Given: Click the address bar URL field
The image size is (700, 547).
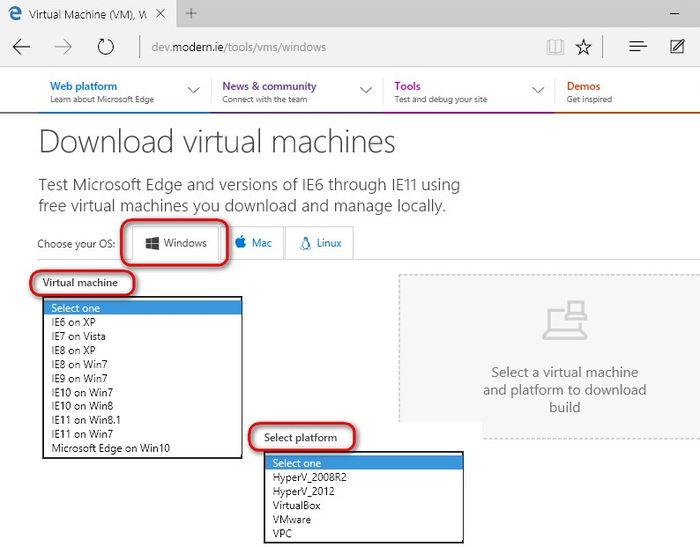Looking at the screenshot, I should point(330,47).
